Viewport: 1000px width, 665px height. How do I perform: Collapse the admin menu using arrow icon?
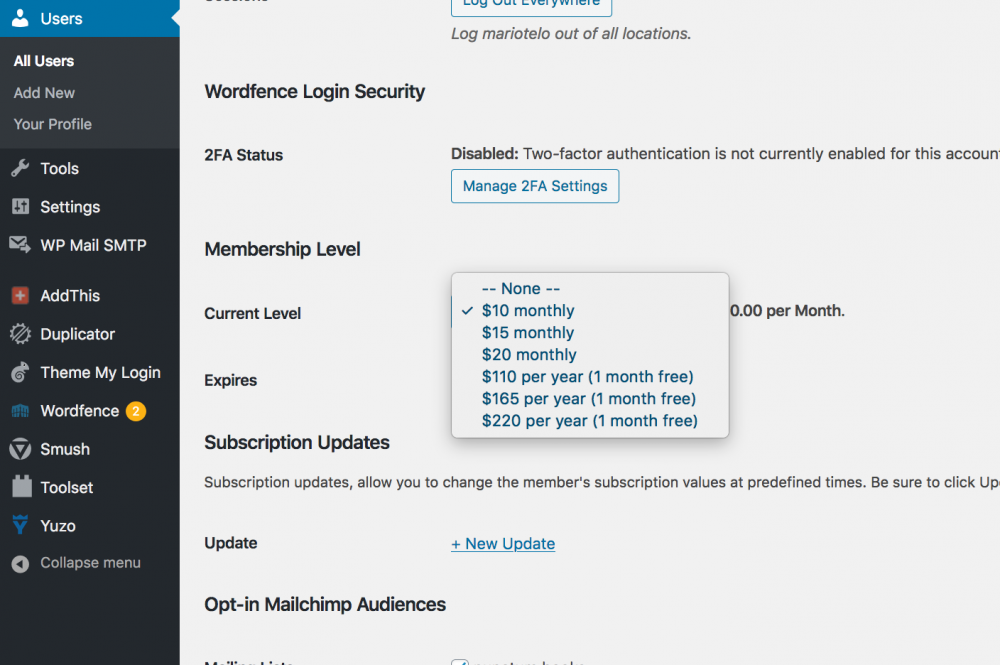pyautogui.click(x=20, y=564)
